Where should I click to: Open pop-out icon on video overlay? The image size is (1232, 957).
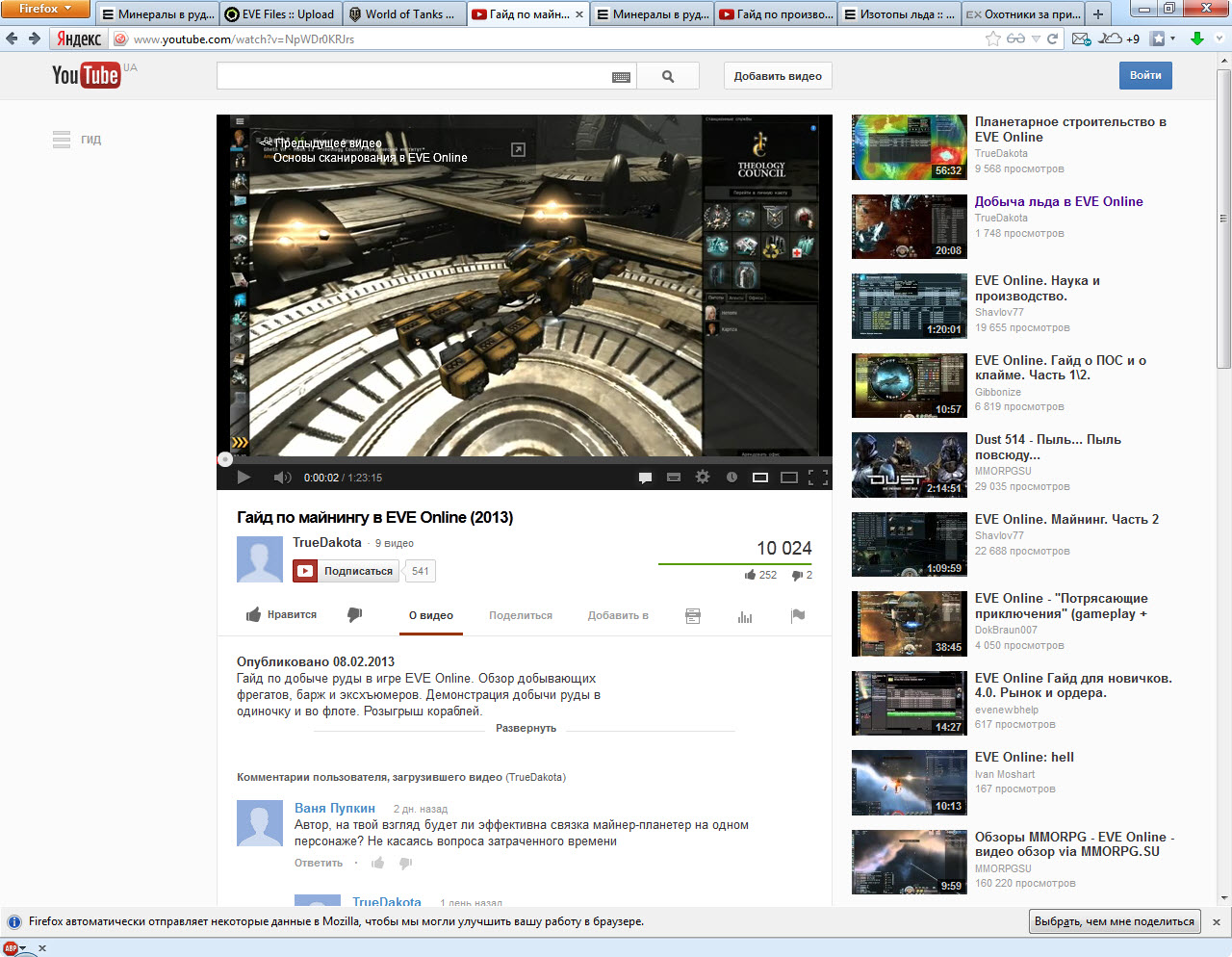pos(518,149)
